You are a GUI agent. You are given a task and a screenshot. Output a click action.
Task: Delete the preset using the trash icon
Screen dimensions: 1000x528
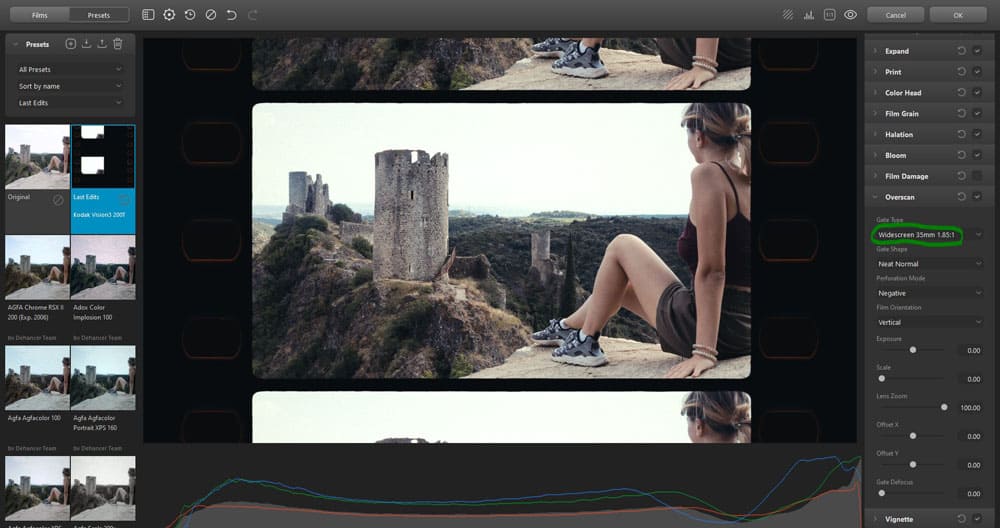click(117, 44)
